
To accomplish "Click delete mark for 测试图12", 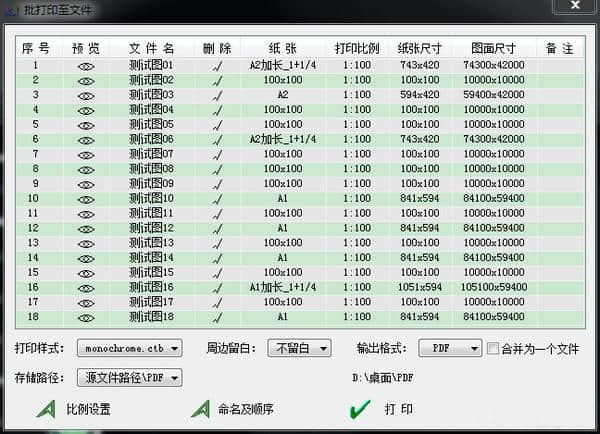I will click(x=217, y=229).
